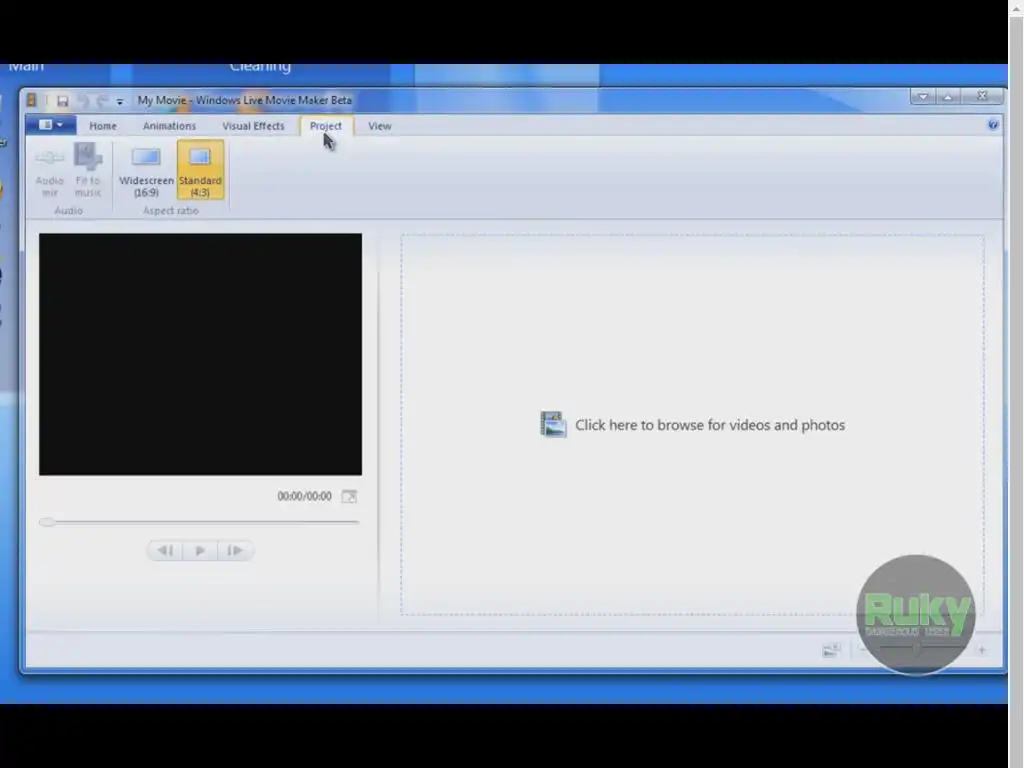The image size is (1024, 768).
Task: Minimize the Movie Maker window
Action: (923, 97)
